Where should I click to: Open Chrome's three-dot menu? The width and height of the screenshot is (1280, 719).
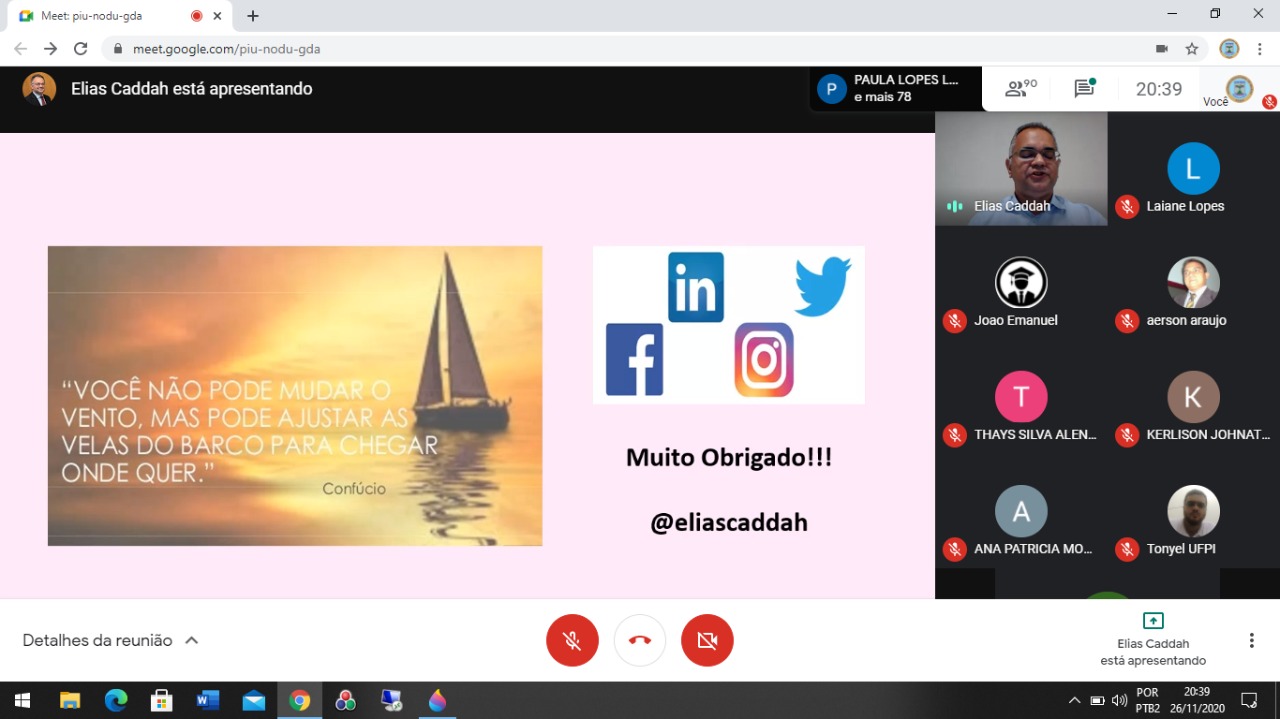click(1259, 49)
